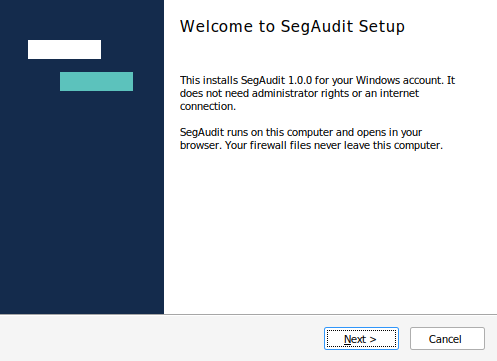Select the paragraph starting "SegAudit runs on this computer"

point(311,139)
